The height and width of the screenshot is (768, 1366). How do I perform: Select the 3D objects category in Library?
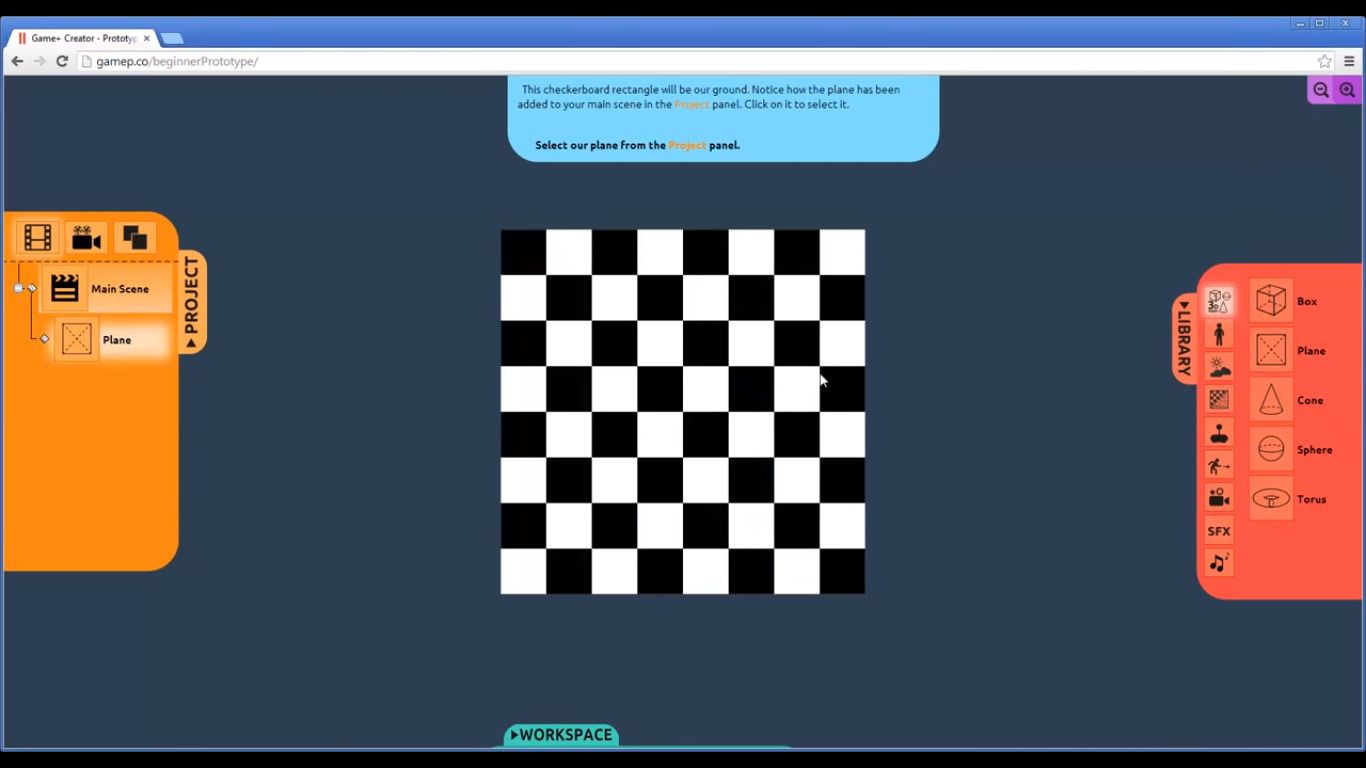[x=1218, y=301]
